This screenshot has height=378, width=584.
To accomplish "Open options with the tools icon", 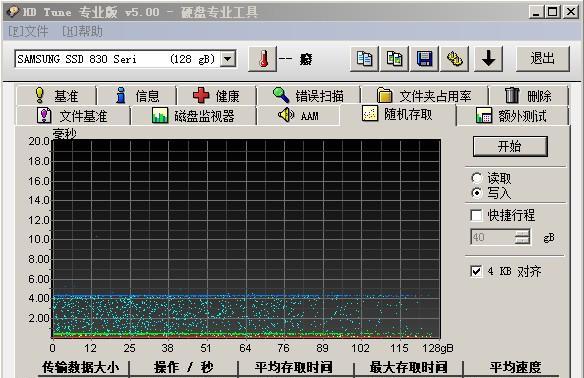I will (455, 59).
